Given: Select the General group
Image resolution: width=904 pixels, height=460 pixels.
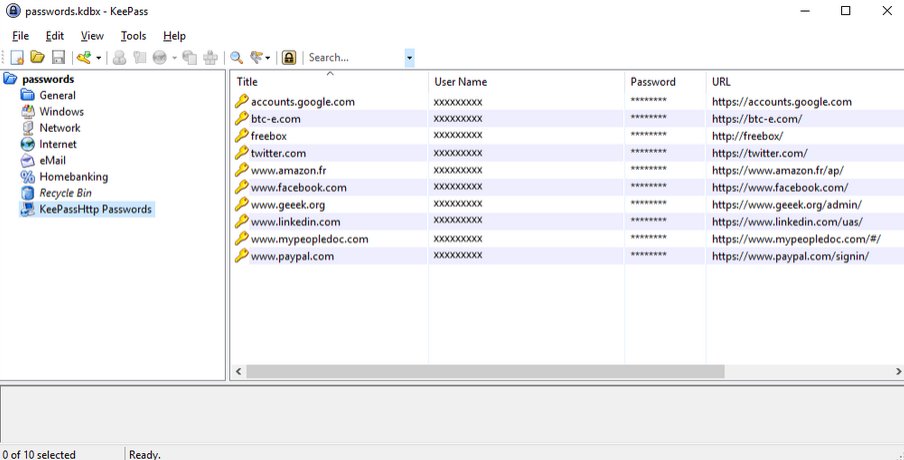Looking at the screenshot, I should 57,95.
